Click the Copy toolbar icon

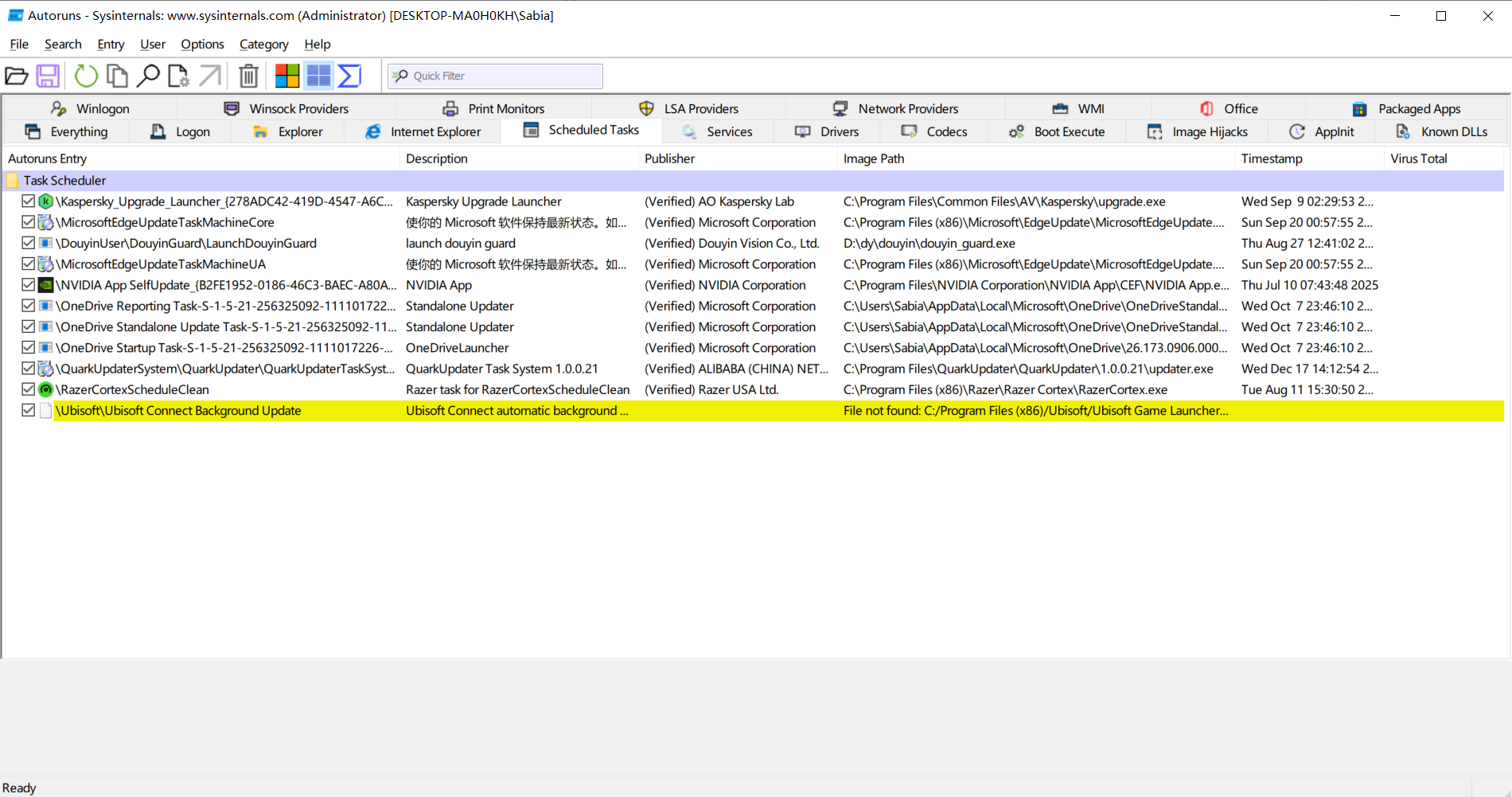117,76
